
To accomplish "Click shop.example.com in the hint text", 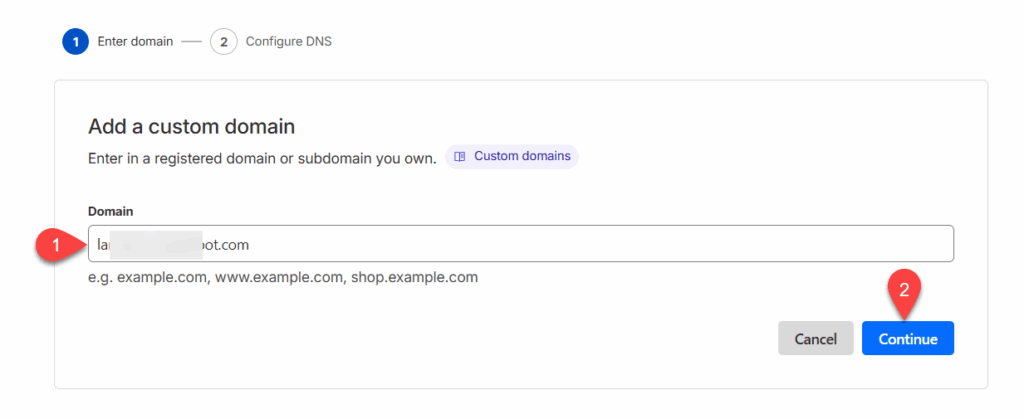I will [x=414, y=277].
